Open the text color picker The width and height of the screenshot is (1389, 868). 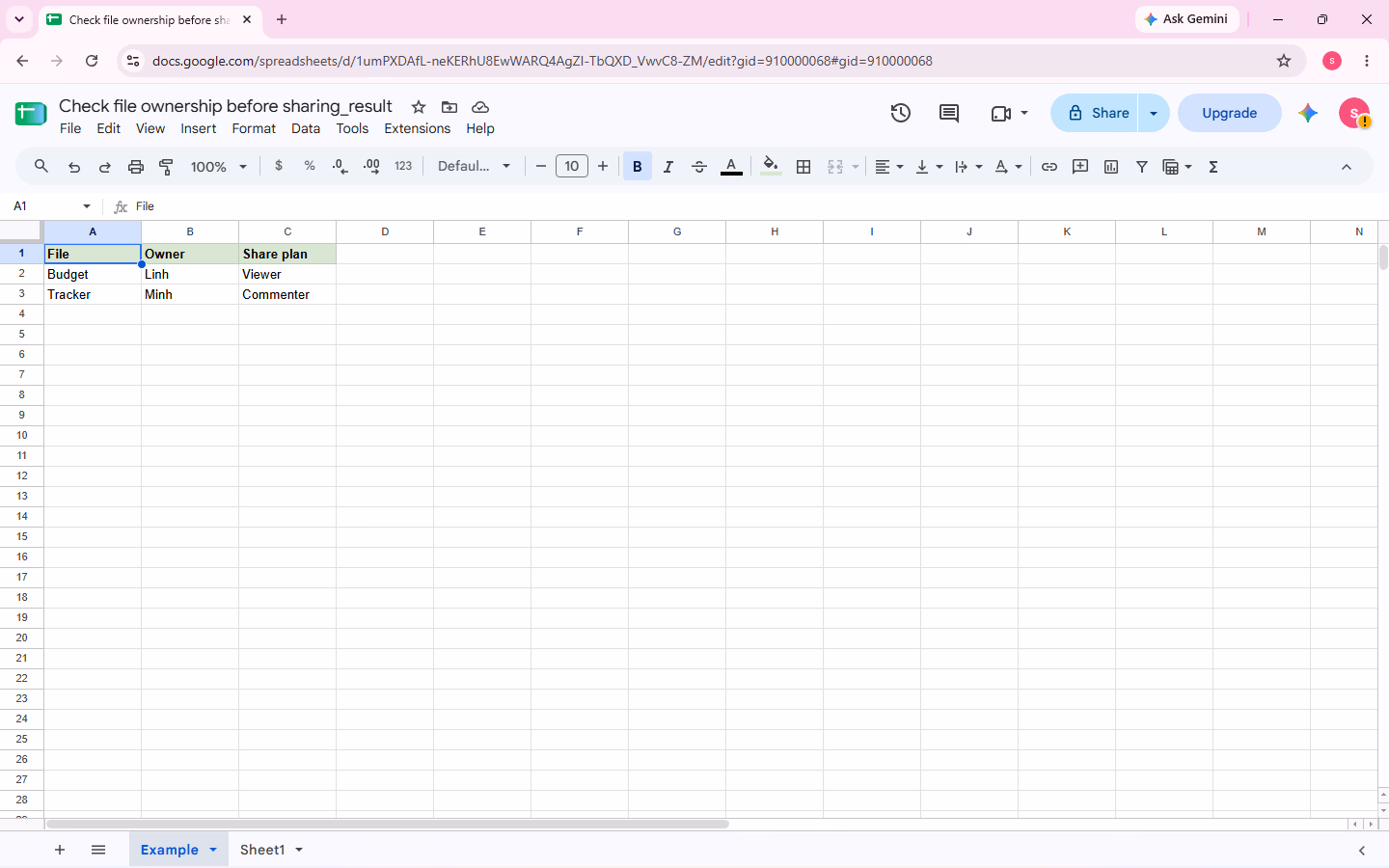tap(732, 167)
